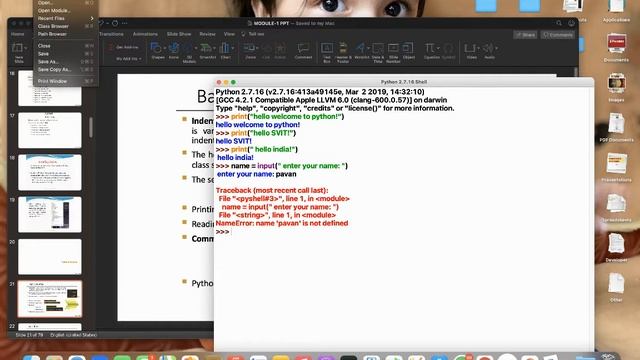Click the slide panel scrollbar thumb
640x360 pixels.
pyautogui.click(x=91, y=127)
